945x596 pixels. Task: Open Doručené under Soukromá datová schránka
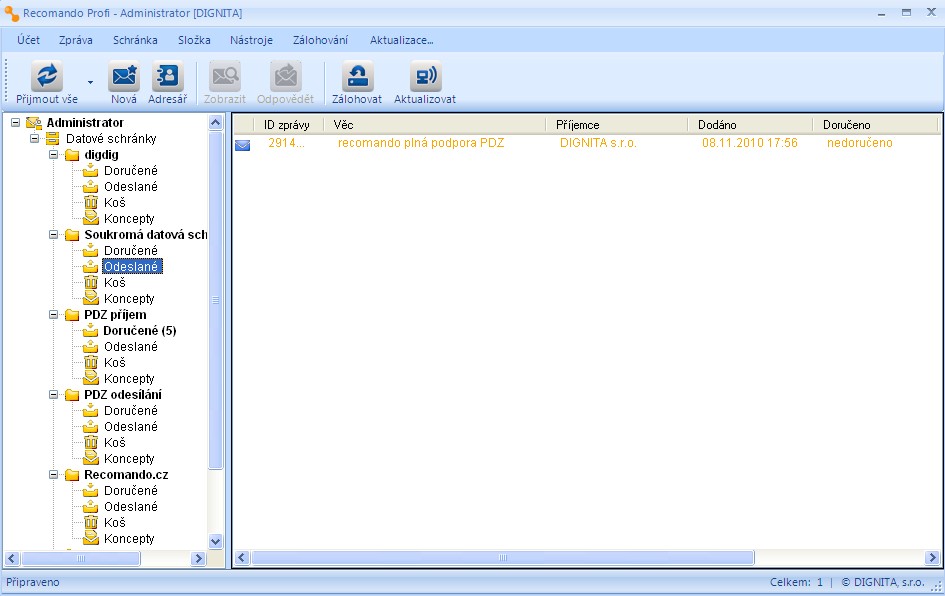point(130,251)
